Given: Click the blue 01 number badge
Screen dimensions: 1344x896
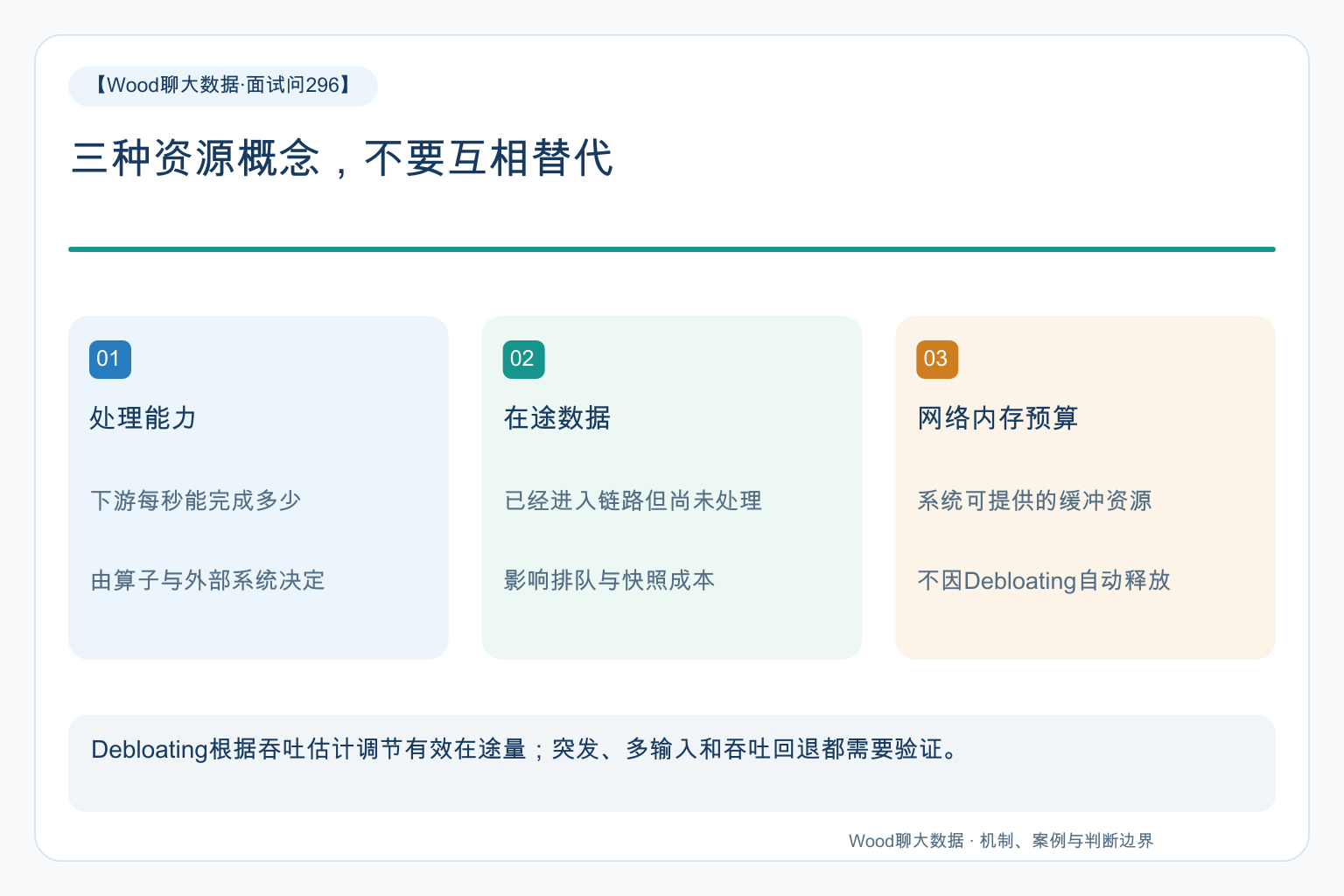Looking at the screenshot, I should tap(110, 359).
